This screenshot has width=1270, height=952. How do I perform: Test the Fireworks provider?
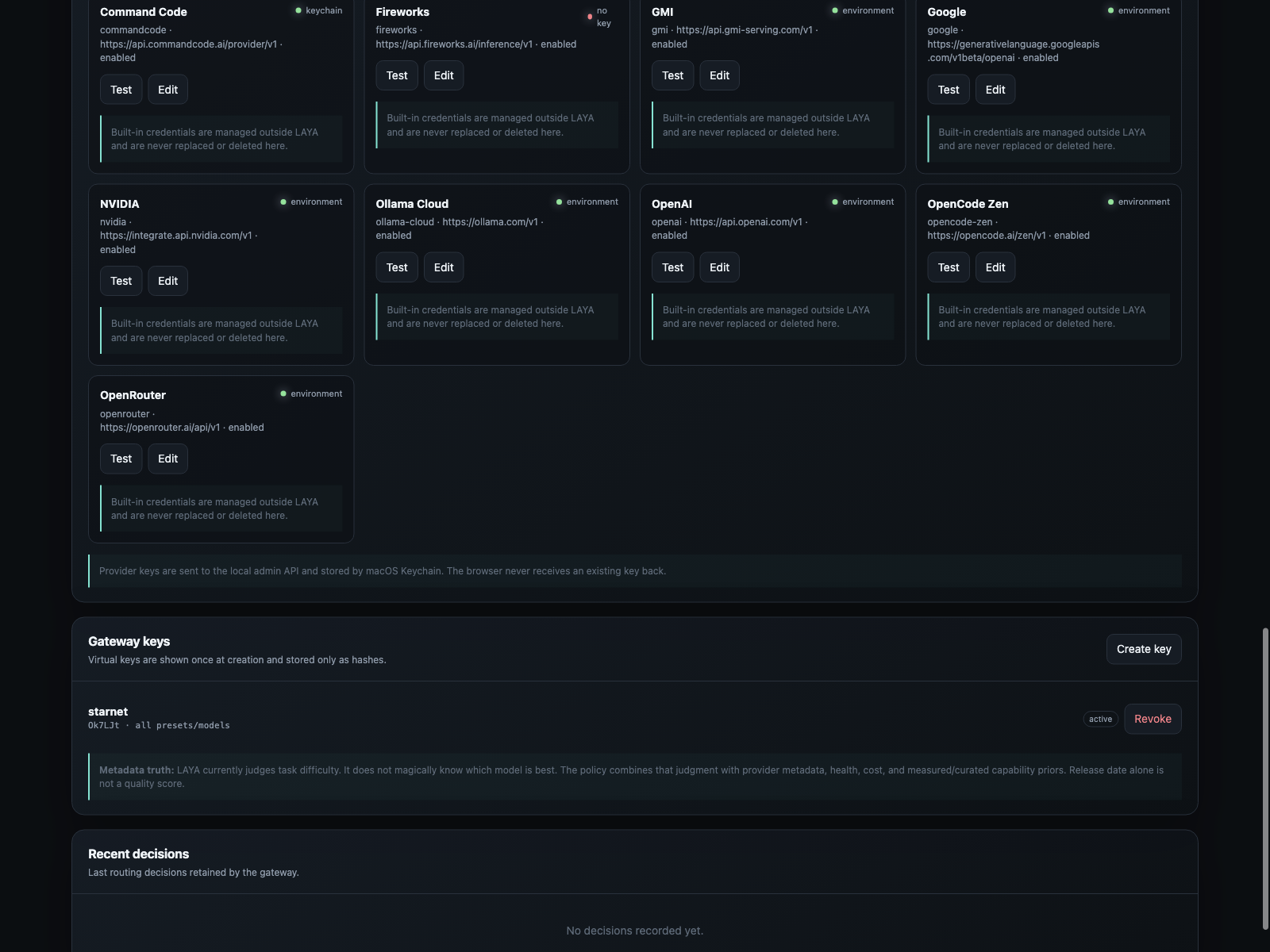[397, 75]
